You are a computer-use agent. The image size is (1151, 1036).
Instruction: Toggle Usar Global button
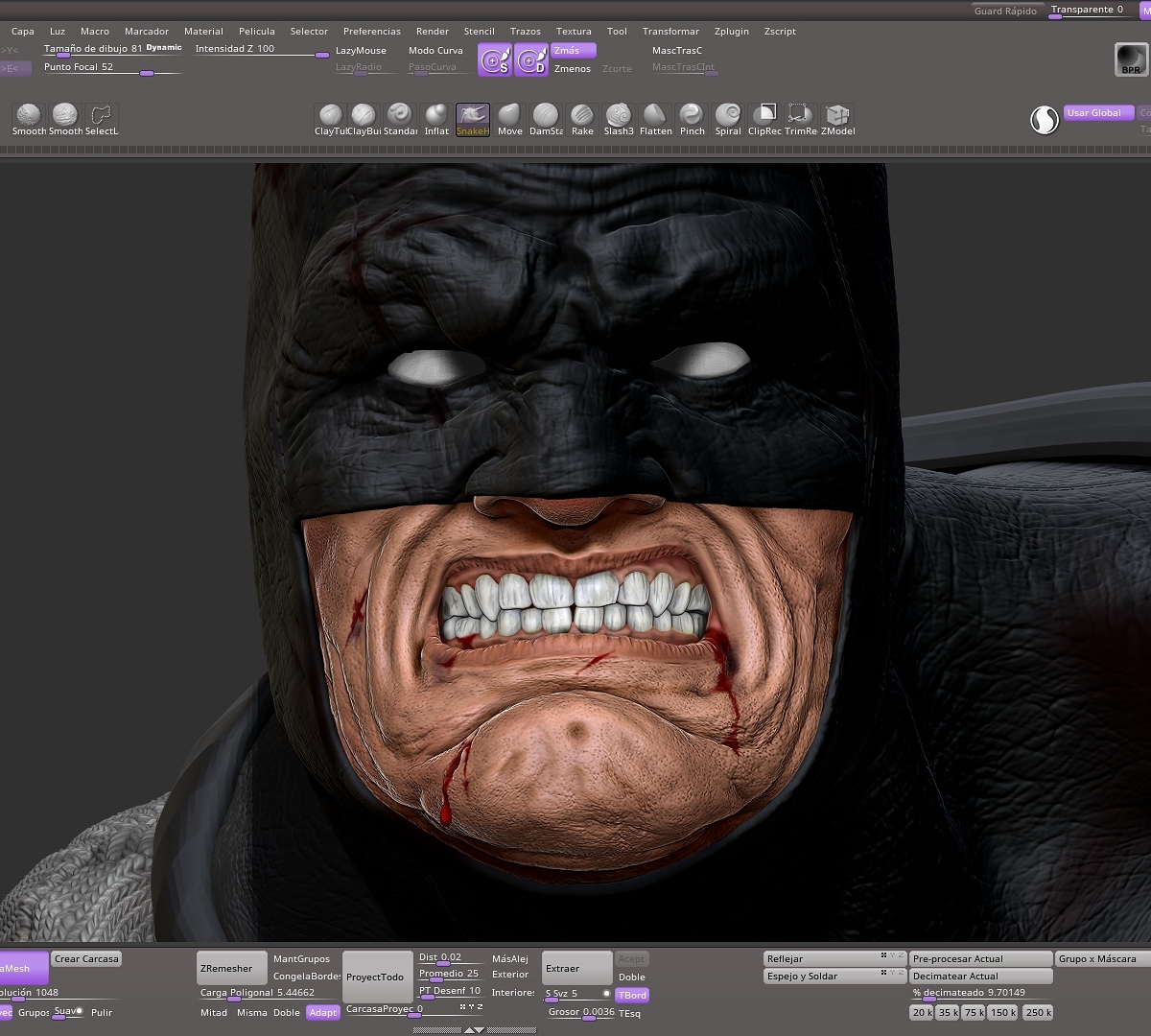[x=1099, y=113]
